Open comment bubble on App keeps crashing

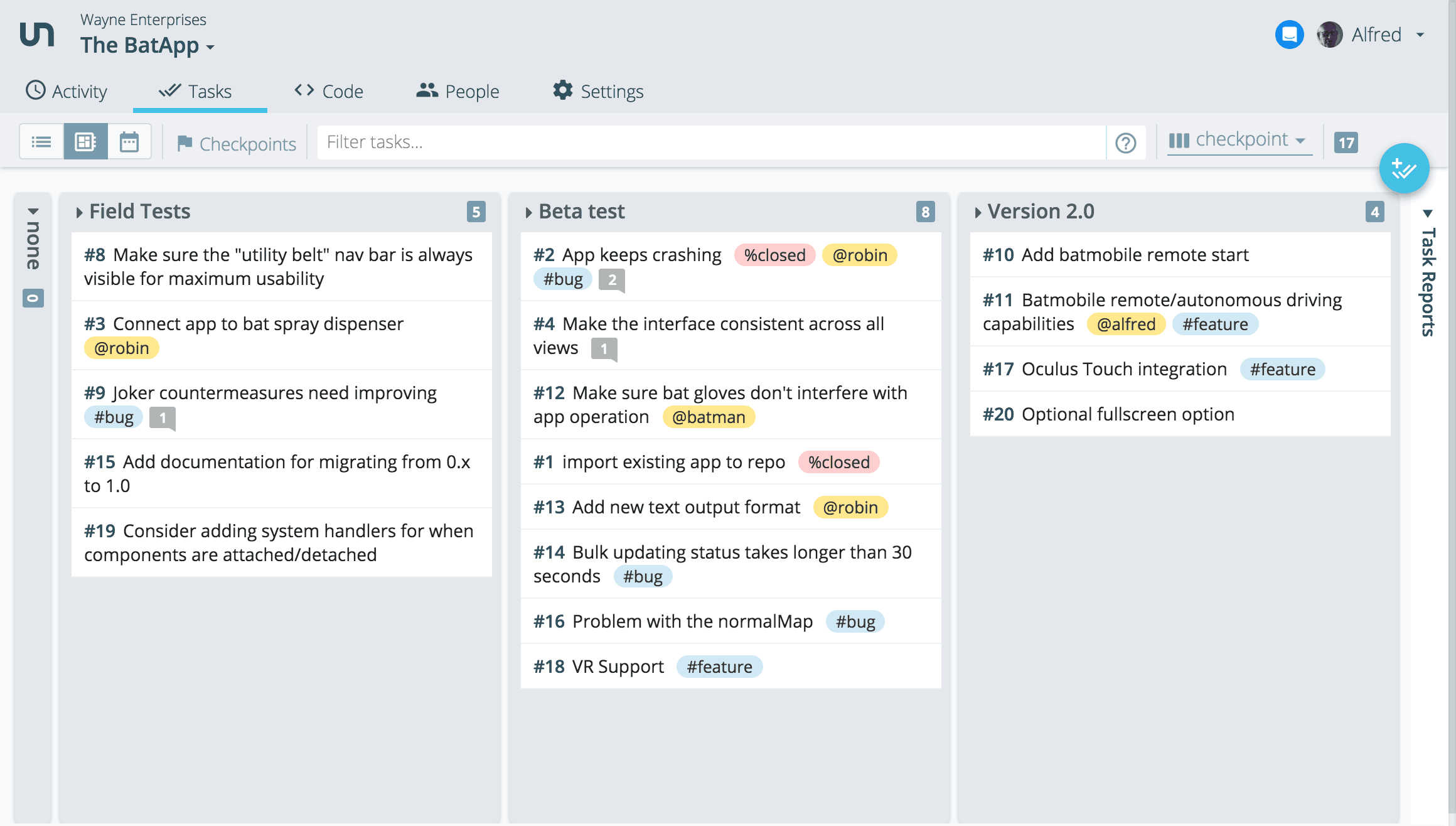click(611, 280)
